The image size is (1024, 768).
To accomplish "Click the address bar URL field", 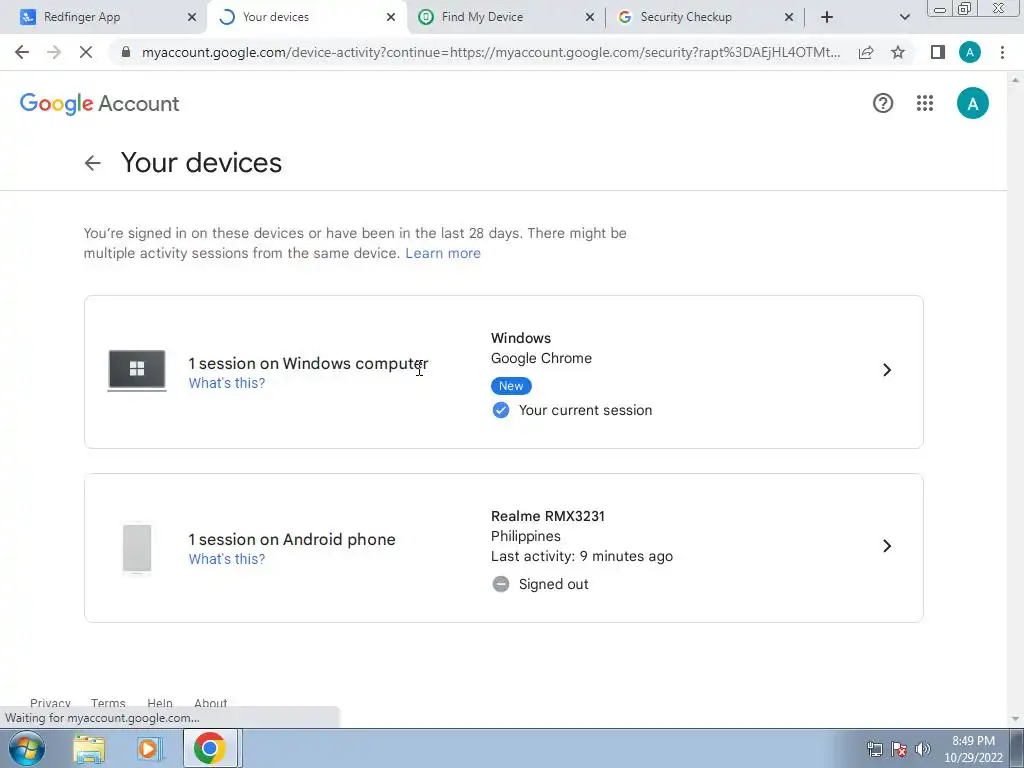I will (x=490, y=52).
